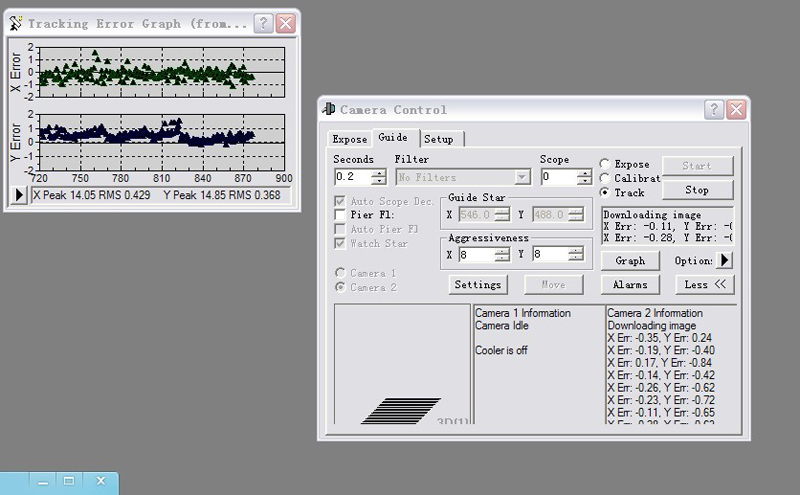Click Aggressiveness X field
800x495 pixels.
tap(477, 254)
